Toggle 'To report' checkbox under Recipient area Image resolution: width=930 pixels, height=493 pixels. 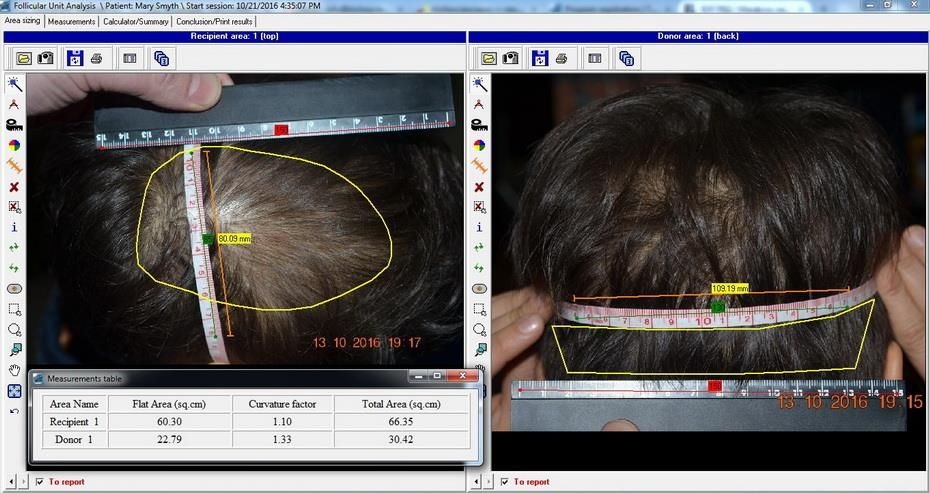[39, 482]
